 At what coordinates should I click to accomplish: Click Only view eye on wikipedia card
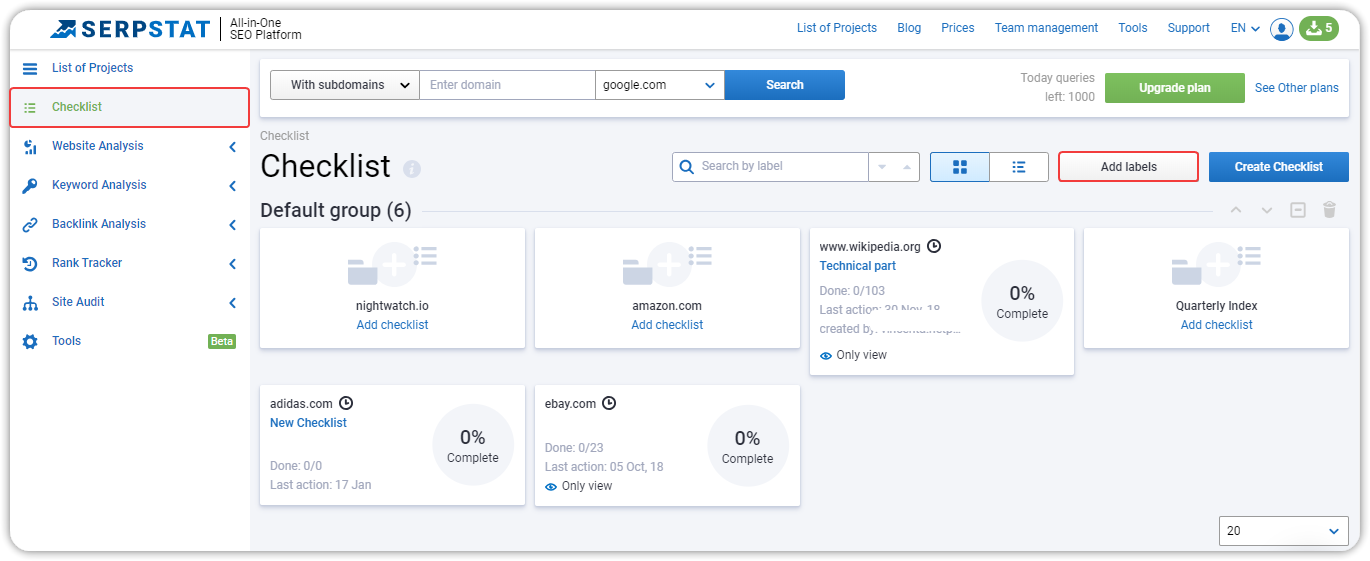coord(826,355)
